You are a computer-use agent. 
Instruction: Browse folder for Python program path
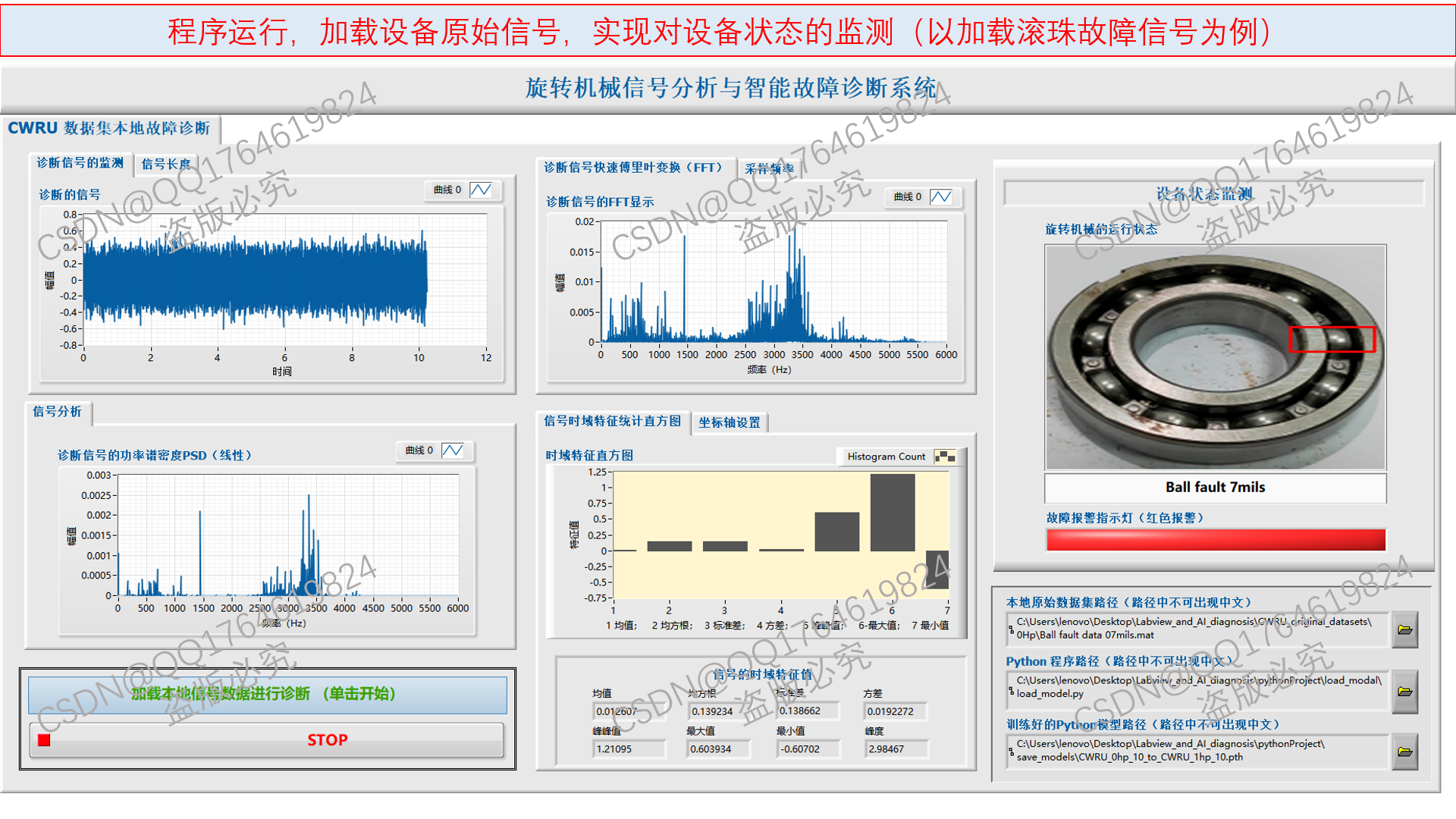(x=1405, y=692)
